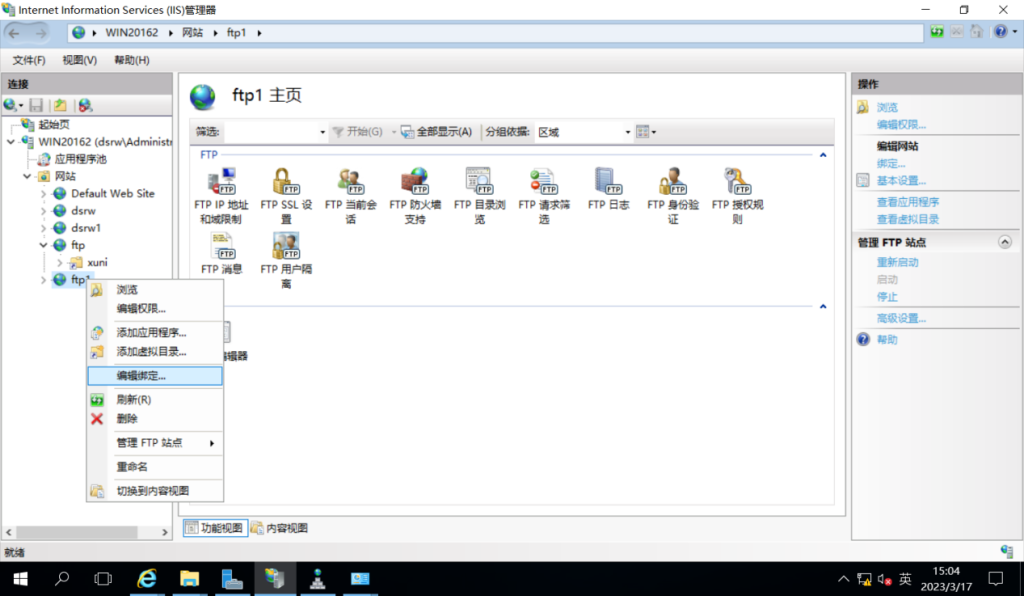Image resolution: width=1024 pixels, height=596 pixels.
Task: Open the 文件(F) menu
Action: [x=29, y=60]
